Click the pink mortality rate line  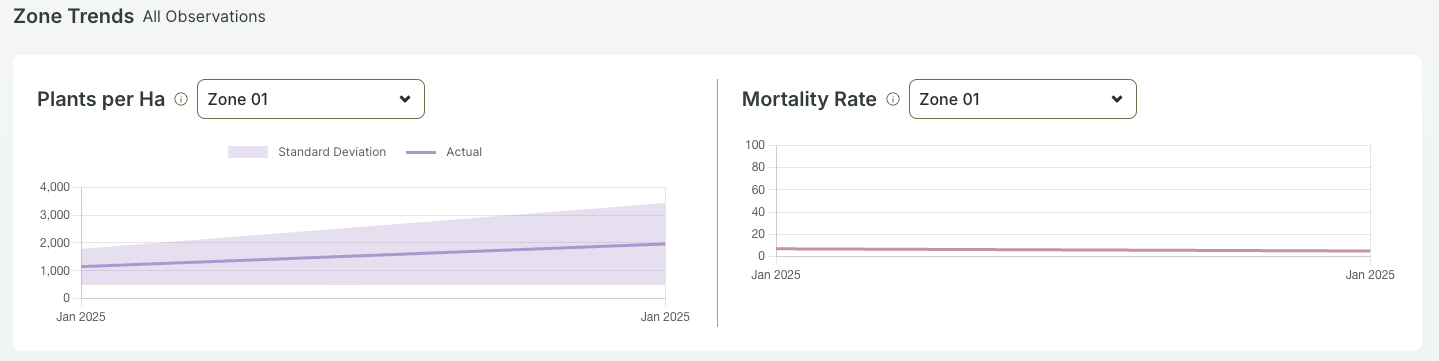1072,250
